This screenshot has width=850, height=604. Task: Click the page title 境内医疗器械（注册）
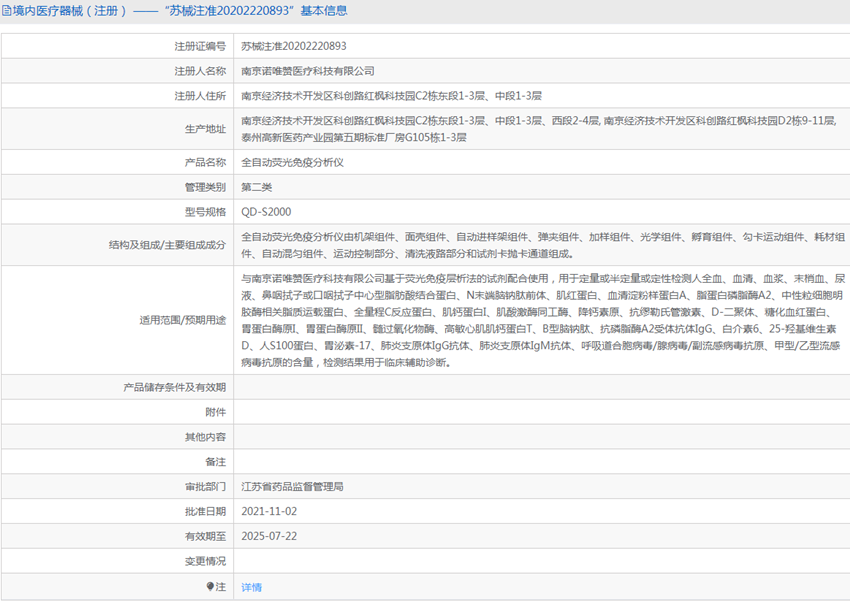[x=70, y=12]
